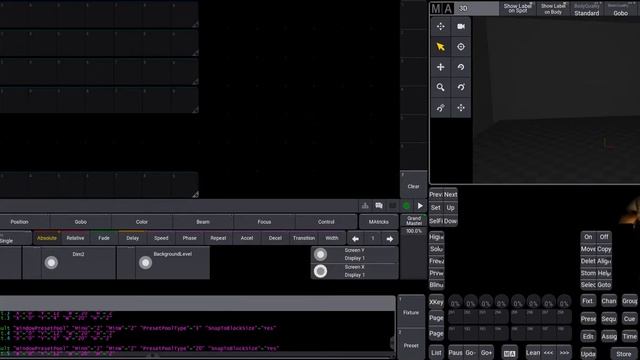Select the plus-shaped move tool in 3D toolbar

[x=440, y=67]
